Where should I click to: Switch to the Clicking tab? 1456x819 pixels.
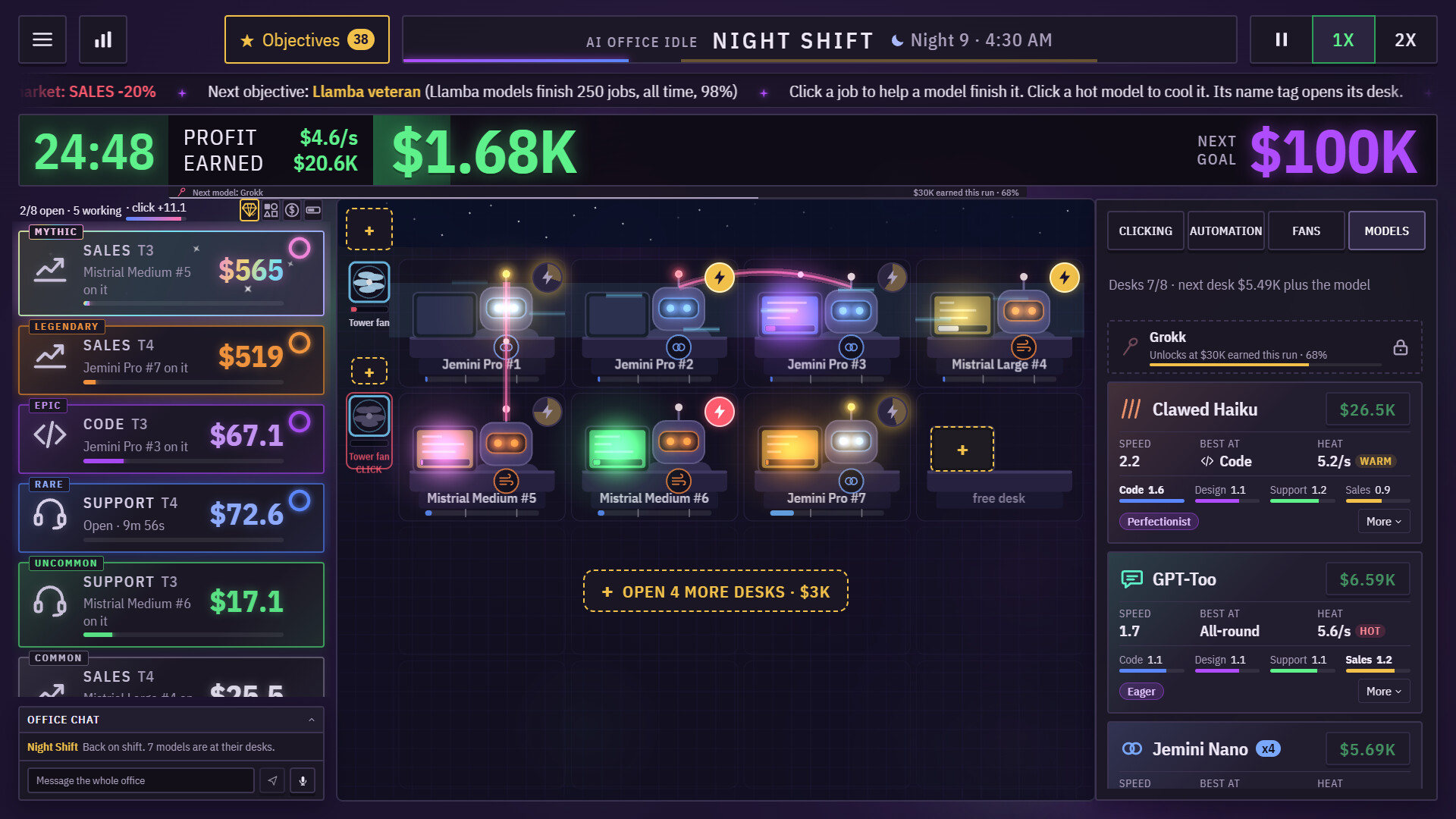(1145, 231)
